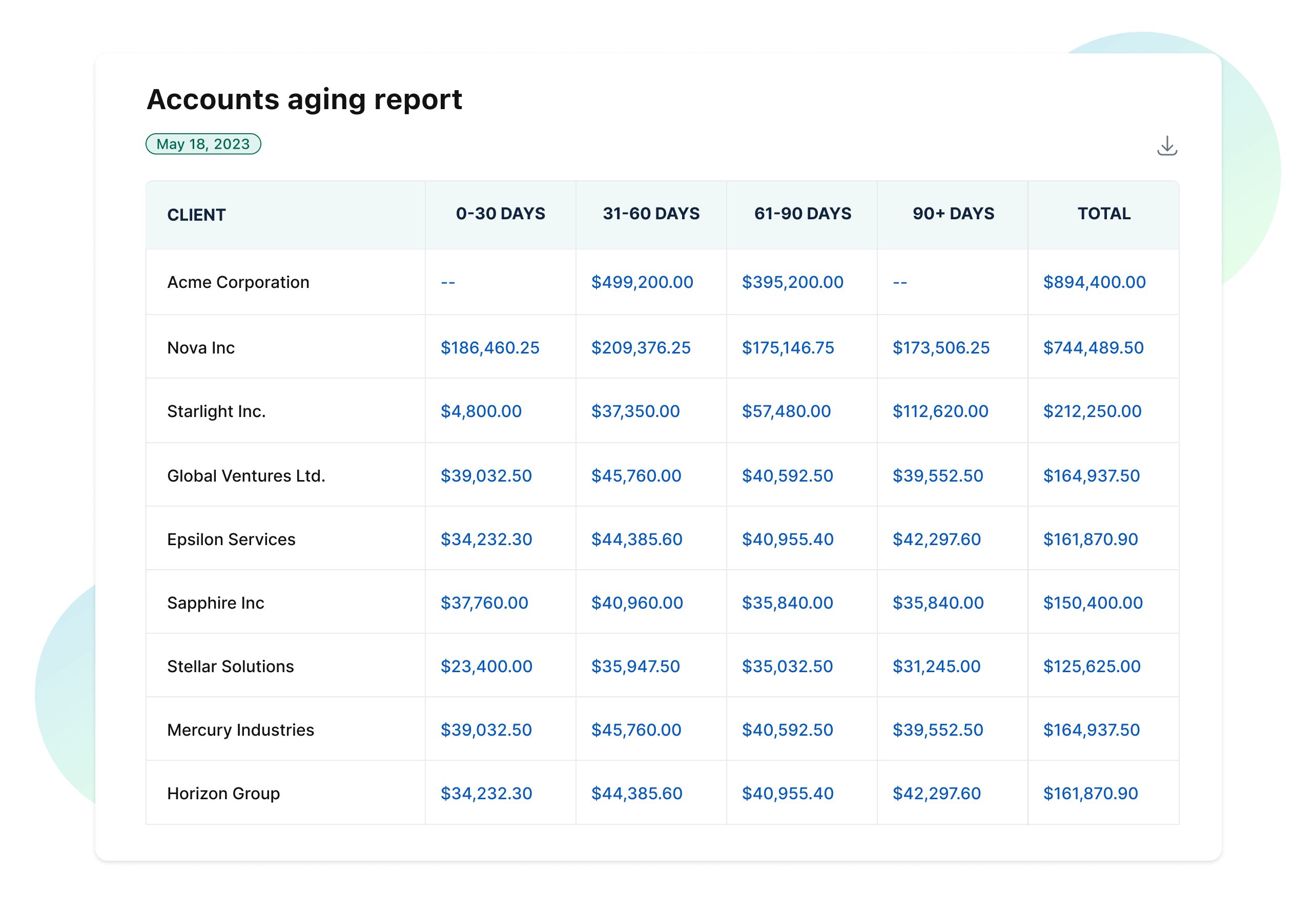The height and width of the screenshot is (914, 1316).
Task: Select the Acme Corporation client name
Action: coord(238,282)
